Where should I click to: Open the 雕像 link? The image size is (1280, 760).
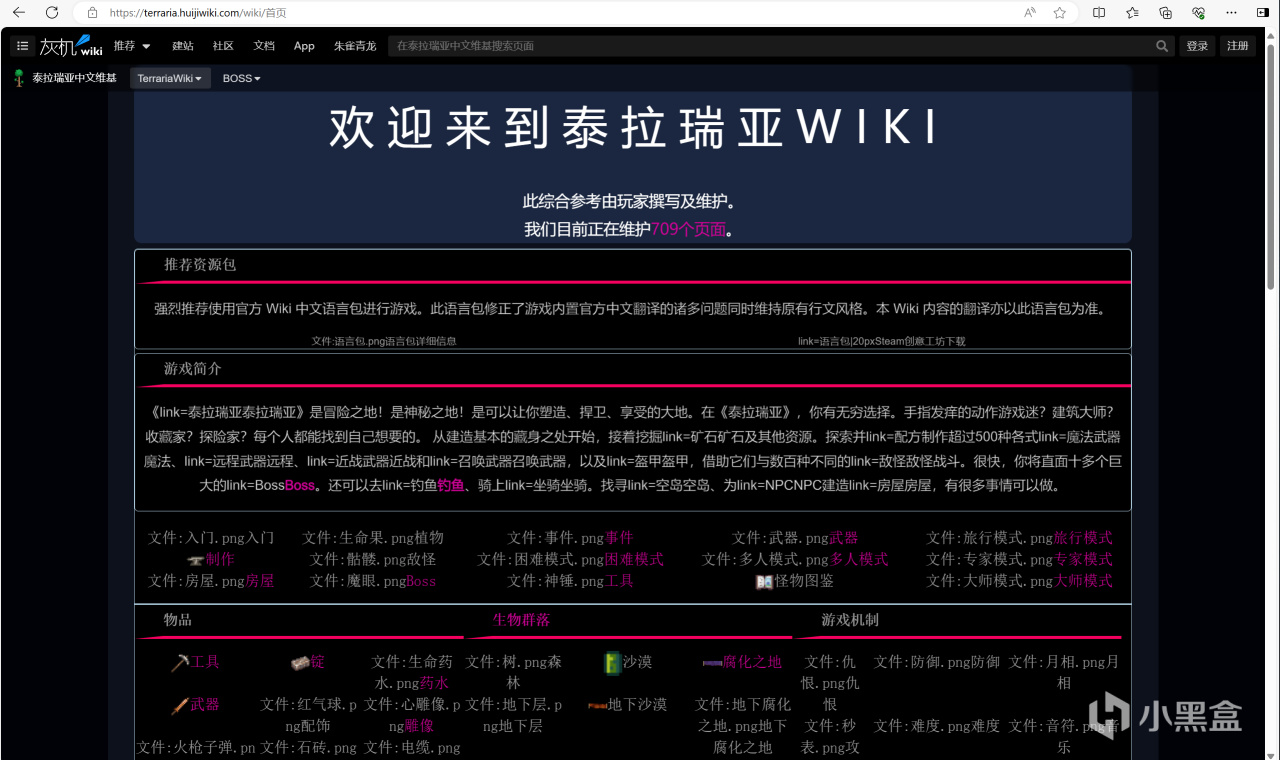pyautogui.click(x=420, y=726)
